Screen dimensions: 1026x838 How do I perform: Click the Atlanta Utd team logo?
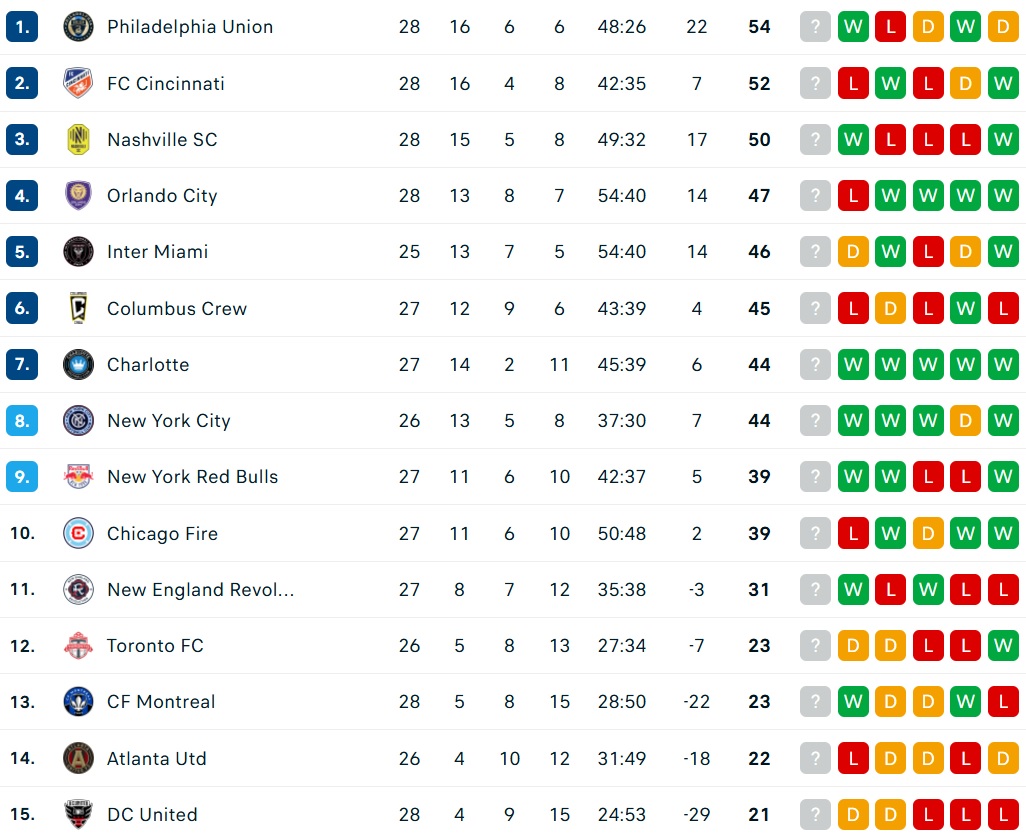[x=78, y=758]
